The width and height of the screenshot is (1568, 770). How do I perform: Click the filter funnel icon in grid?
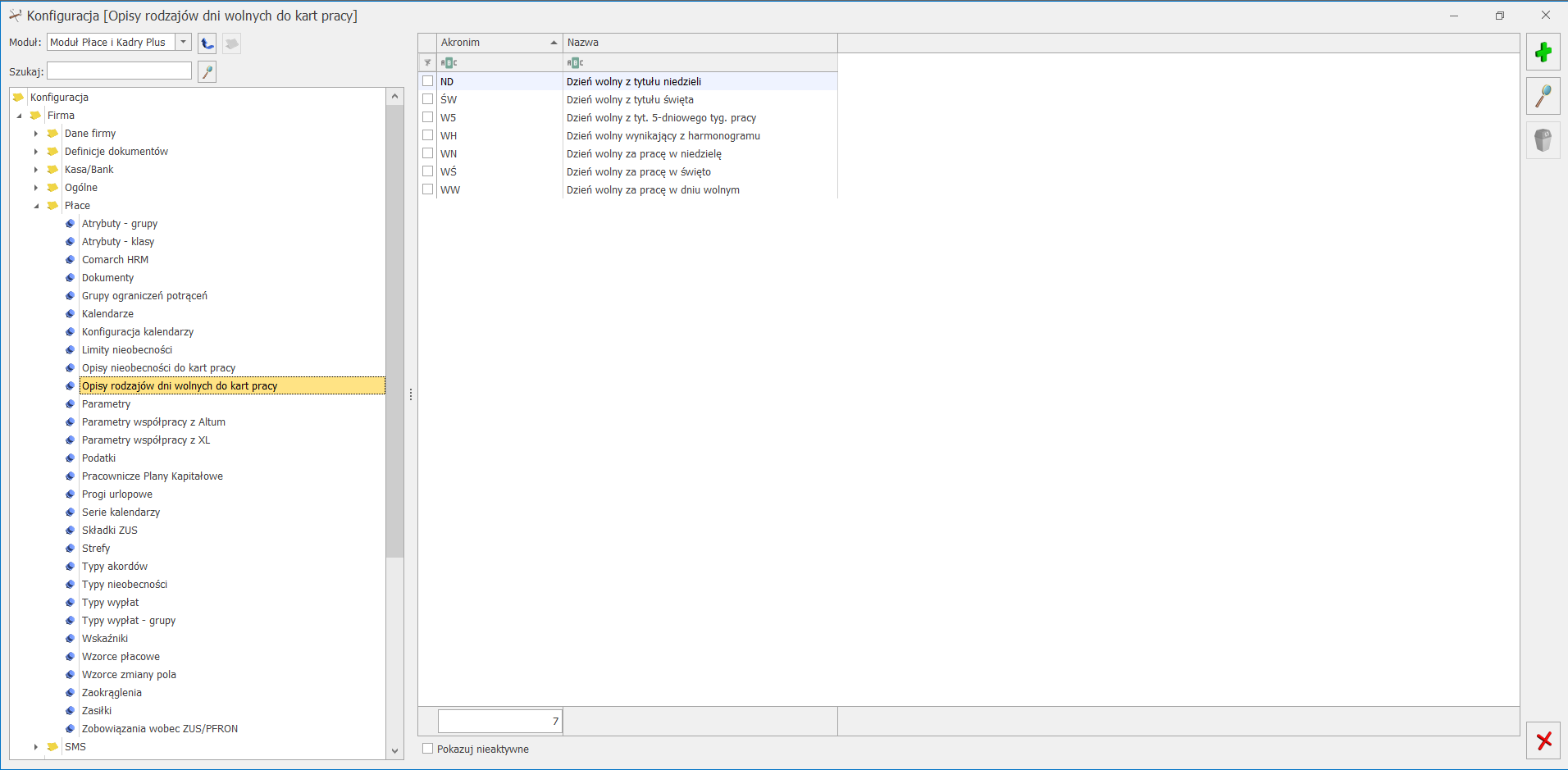(427, 63)
